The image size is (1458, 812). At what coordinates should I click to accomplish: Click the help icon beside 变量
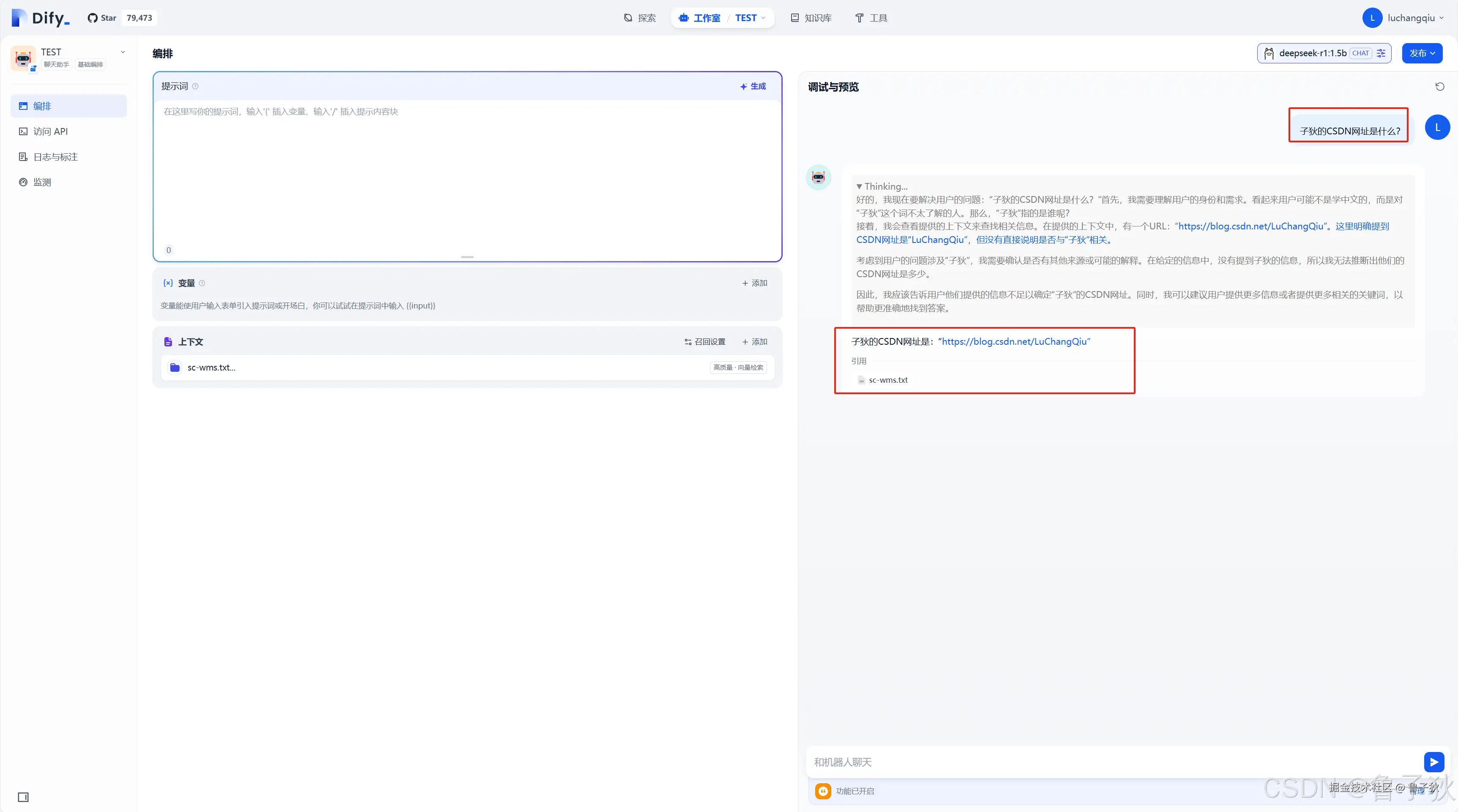(x=202, y=283)
